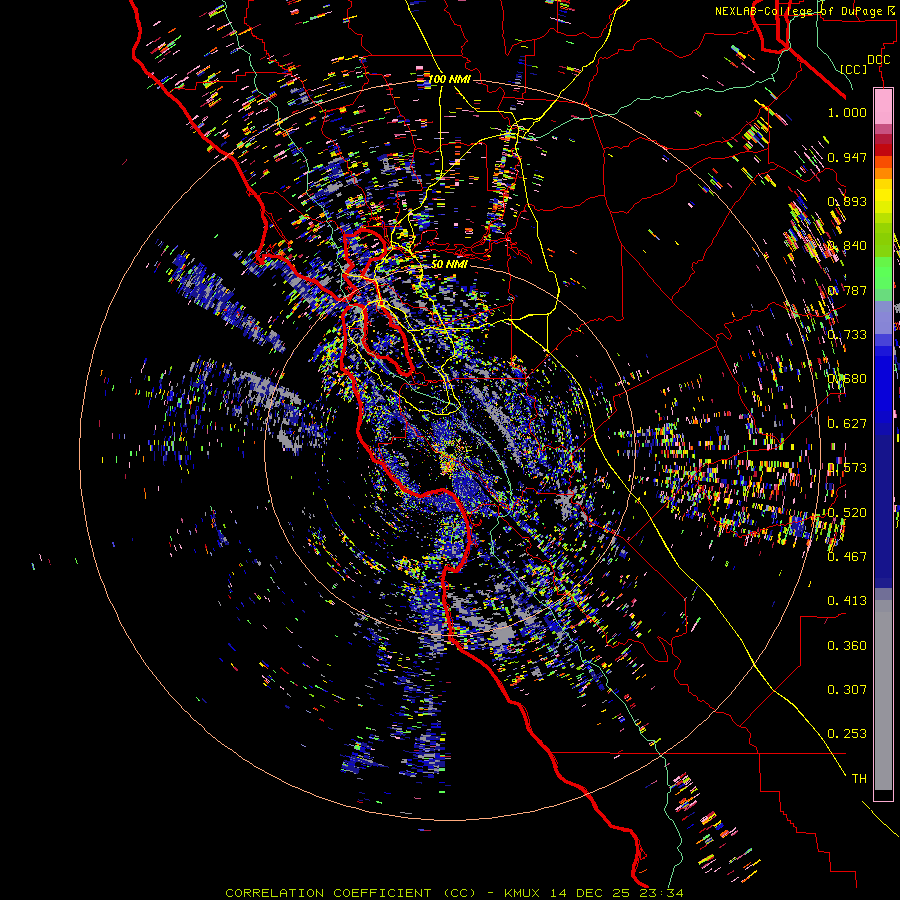The image size is (900, 900).
Task: Pick the bright green segment of the color bar
Action: 883,273
